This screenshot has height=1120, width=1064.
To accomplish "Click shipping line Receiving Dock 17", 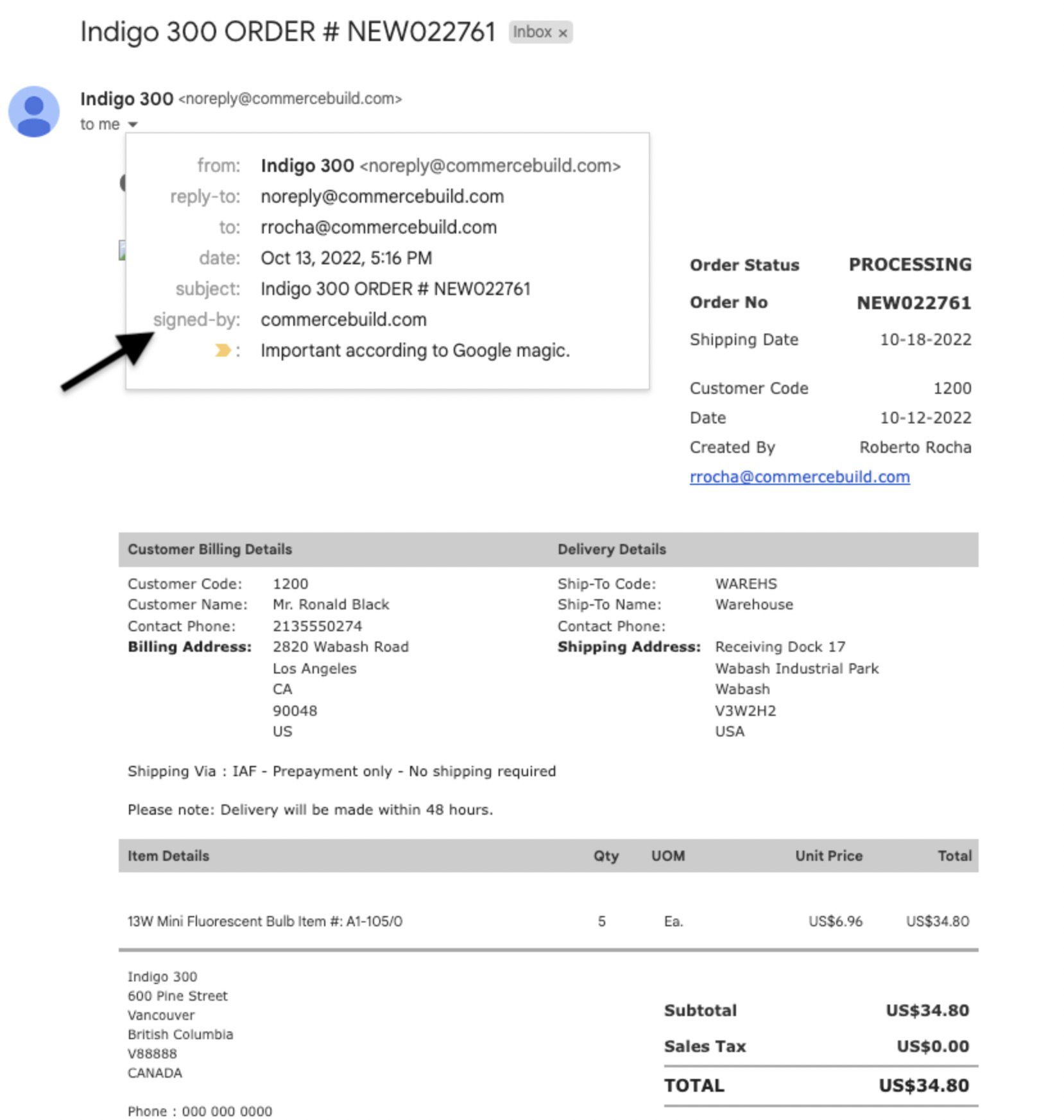I will pos(780,647).
